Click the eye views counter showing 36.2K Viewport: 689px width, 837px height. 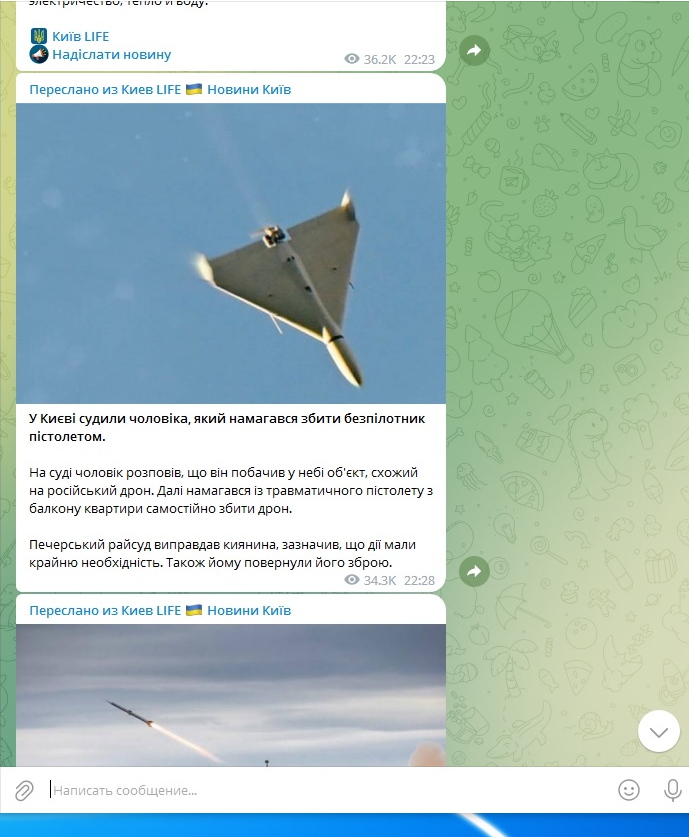[370, 59]
